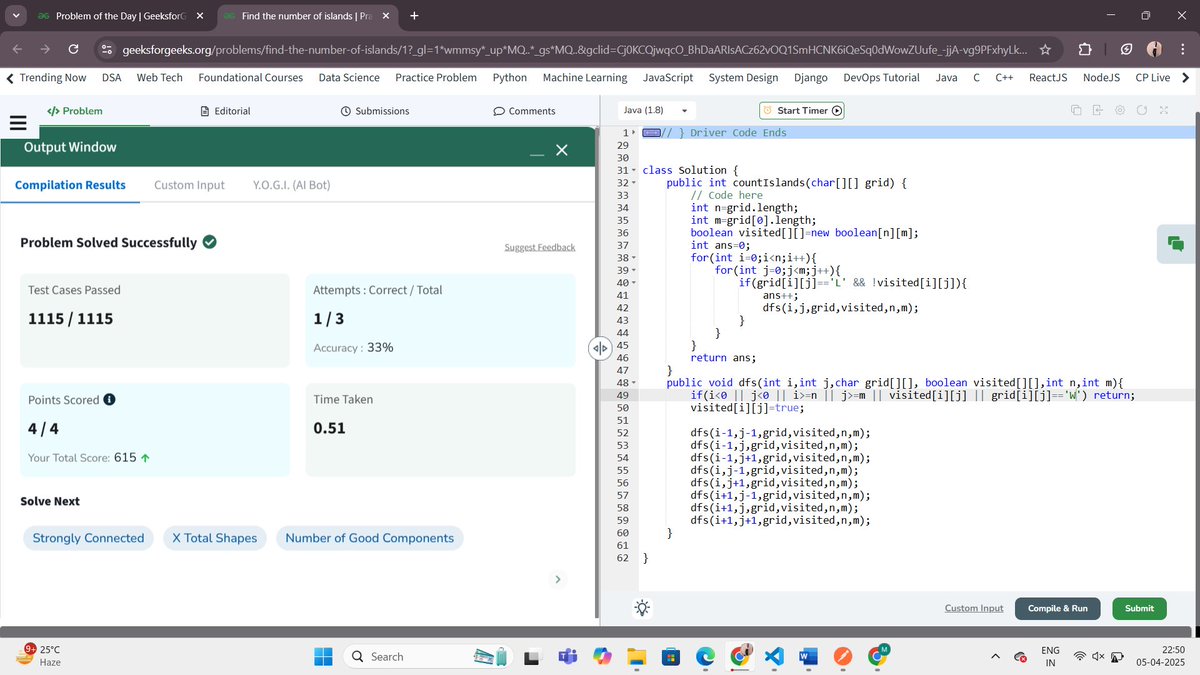This screenshot has height=675, width=1200.
Task: Switch to the Submissions tab
Action: pyautogui.click(x=375, y=111)
